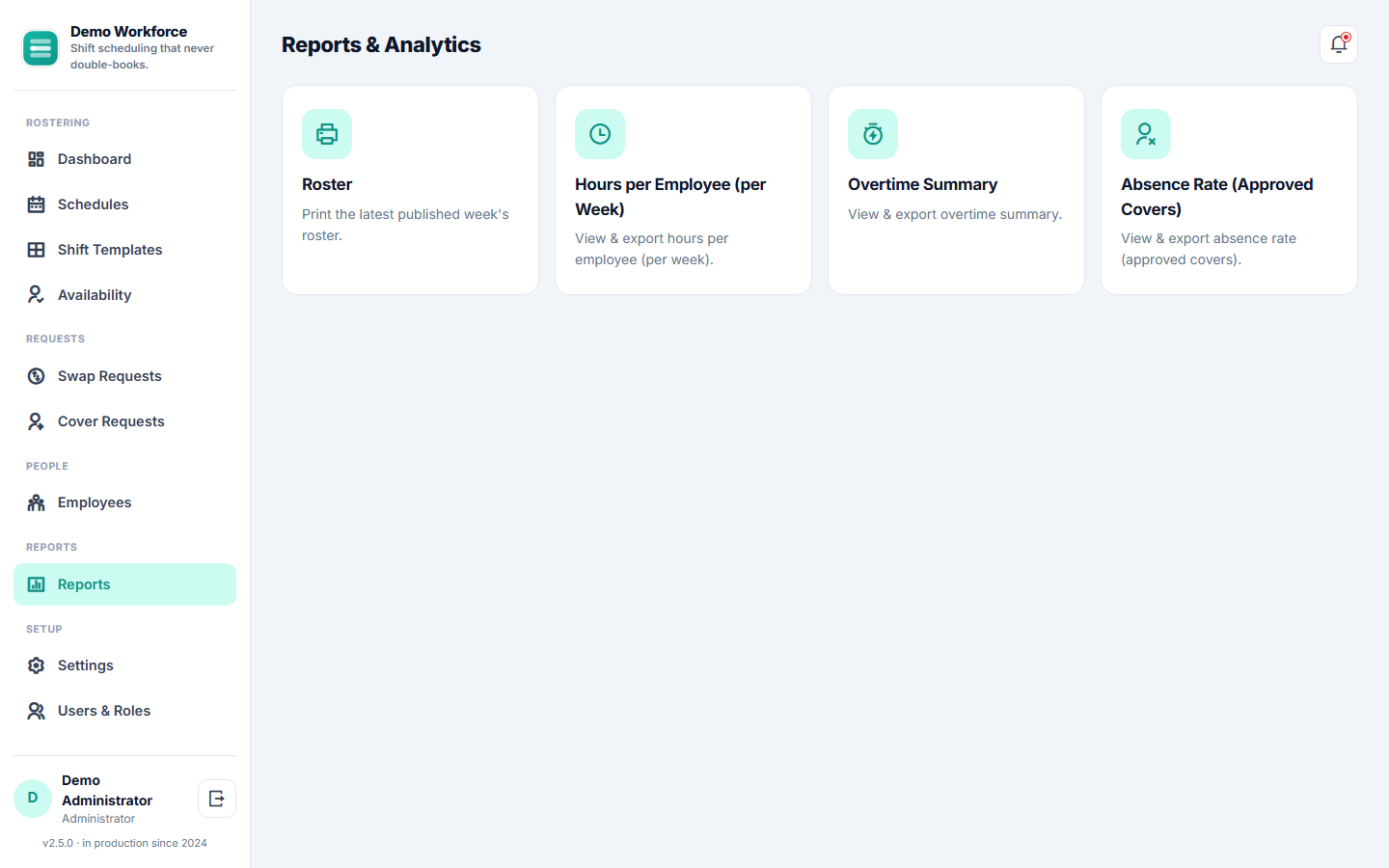The width and height of the screenshot is (1389, 868).
Task: Open Users & Roles page
Action: coord(124,711)
